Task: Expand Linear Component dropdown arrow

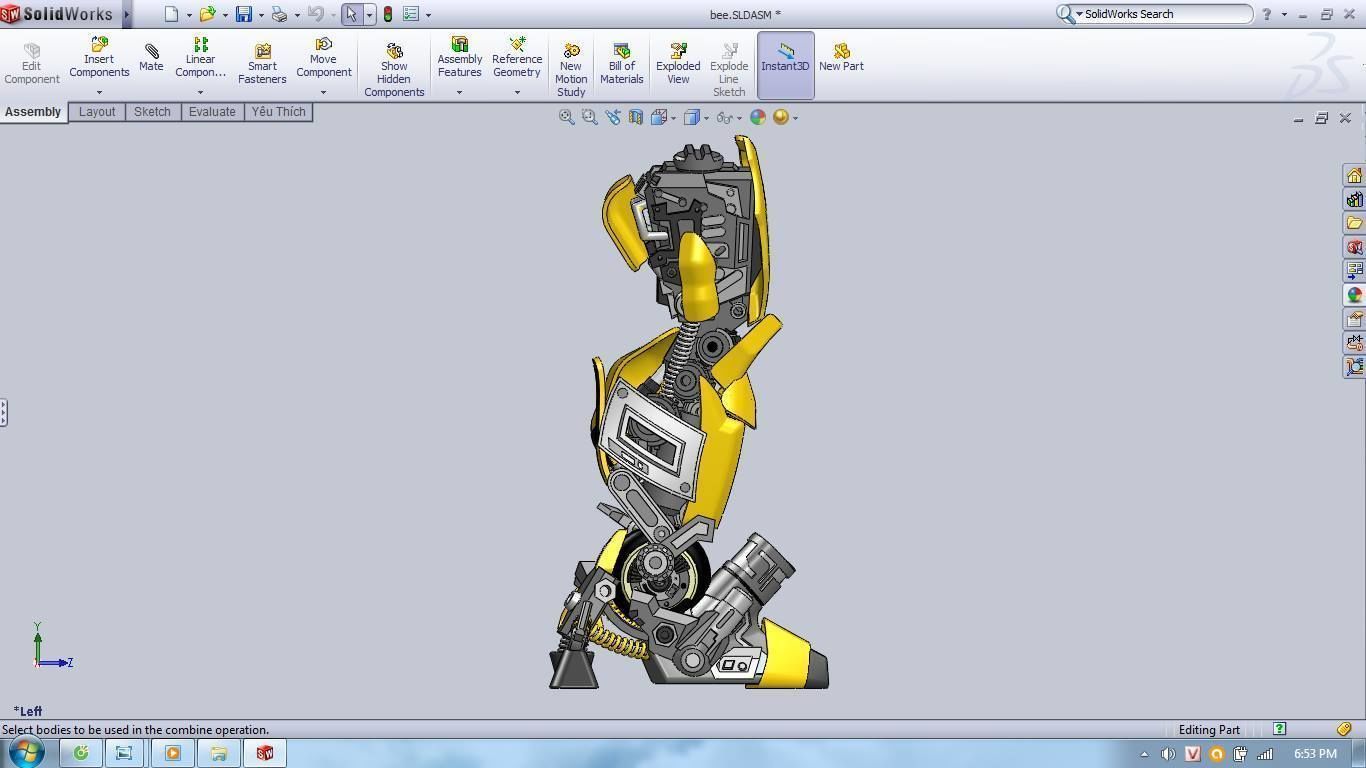Action: click(x=200, y=92)
